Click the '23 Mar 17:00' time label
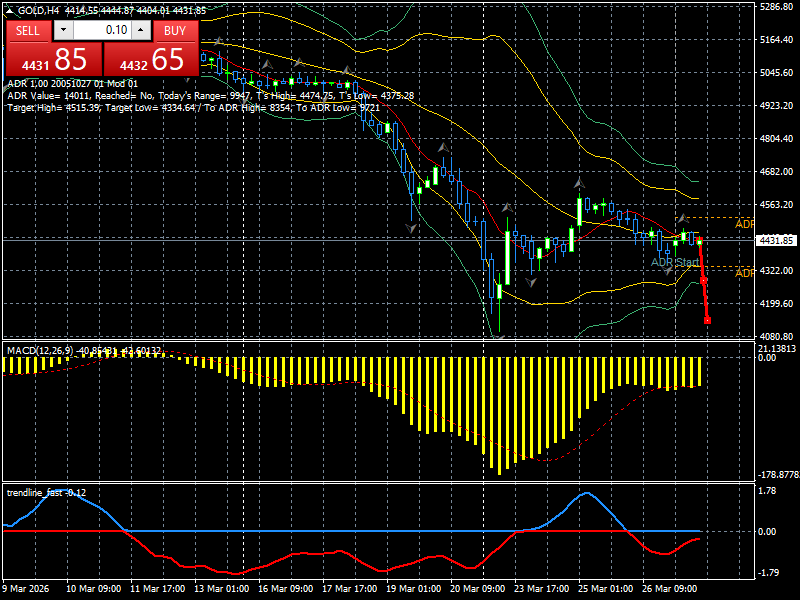The image size is (800, 600). pos(541,588)
